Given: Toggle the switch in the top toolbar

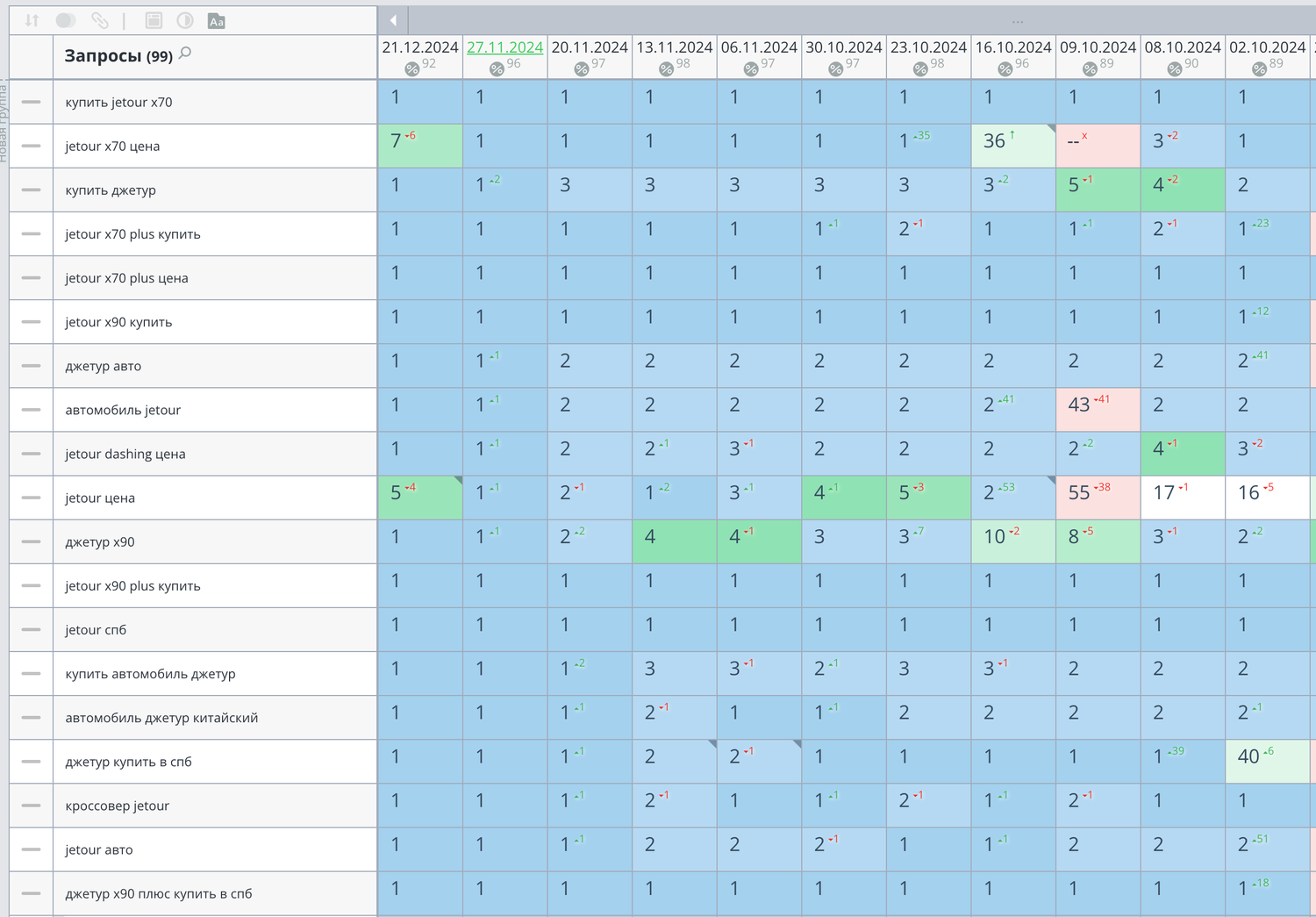Looking at the screenshot, I should tap(65, 20).
